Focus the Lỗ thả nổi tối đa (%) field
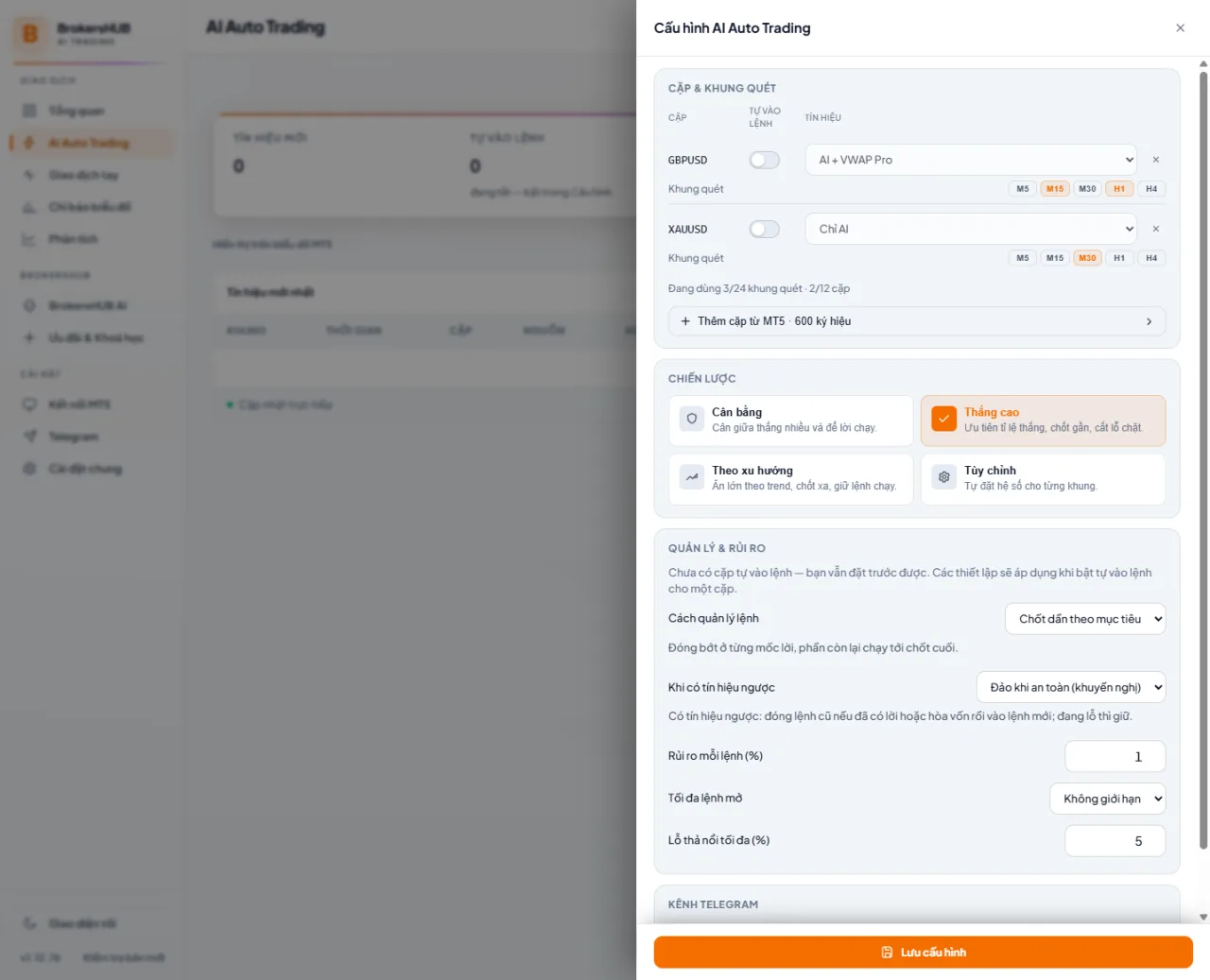The image size is (1210, 980). (1115, 840)
